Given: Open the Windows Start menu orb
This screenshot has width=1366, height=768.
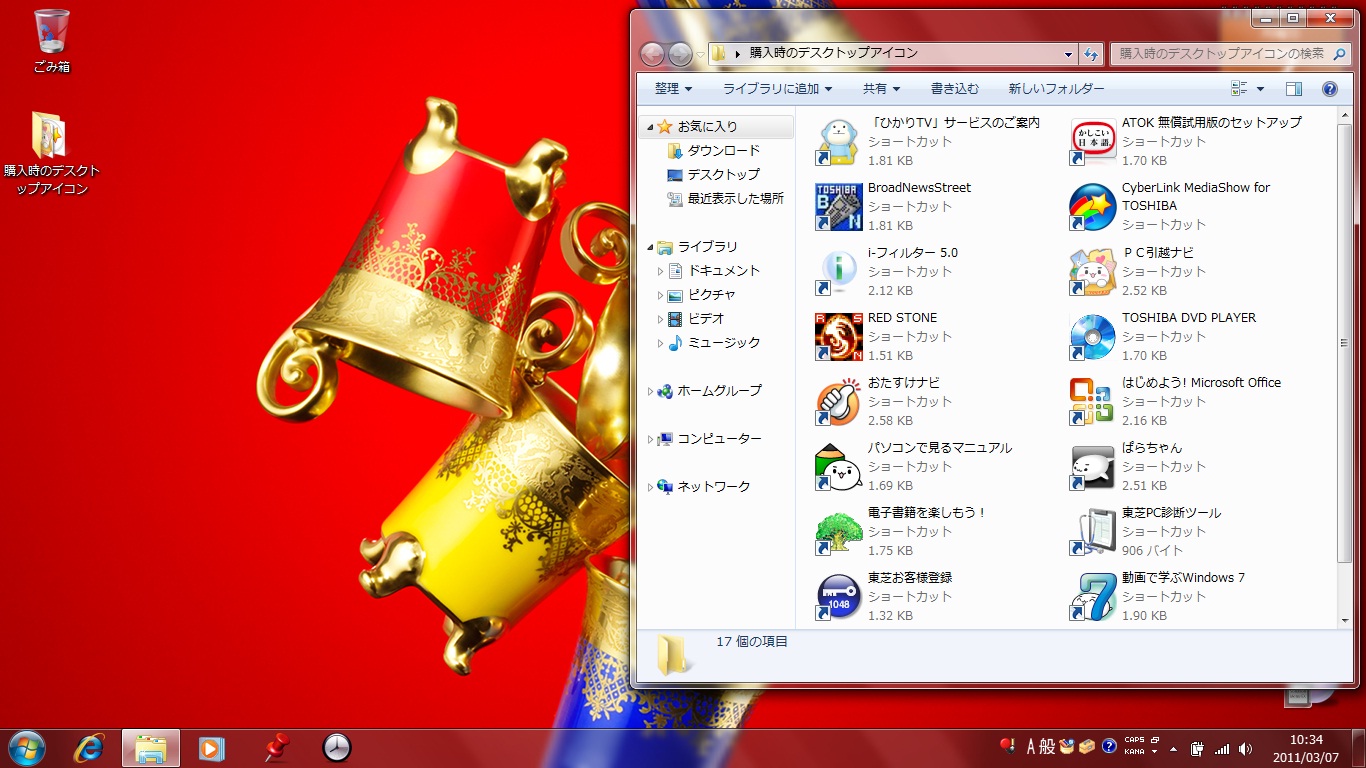Looking at the screenshot, I should coord(26,747).
